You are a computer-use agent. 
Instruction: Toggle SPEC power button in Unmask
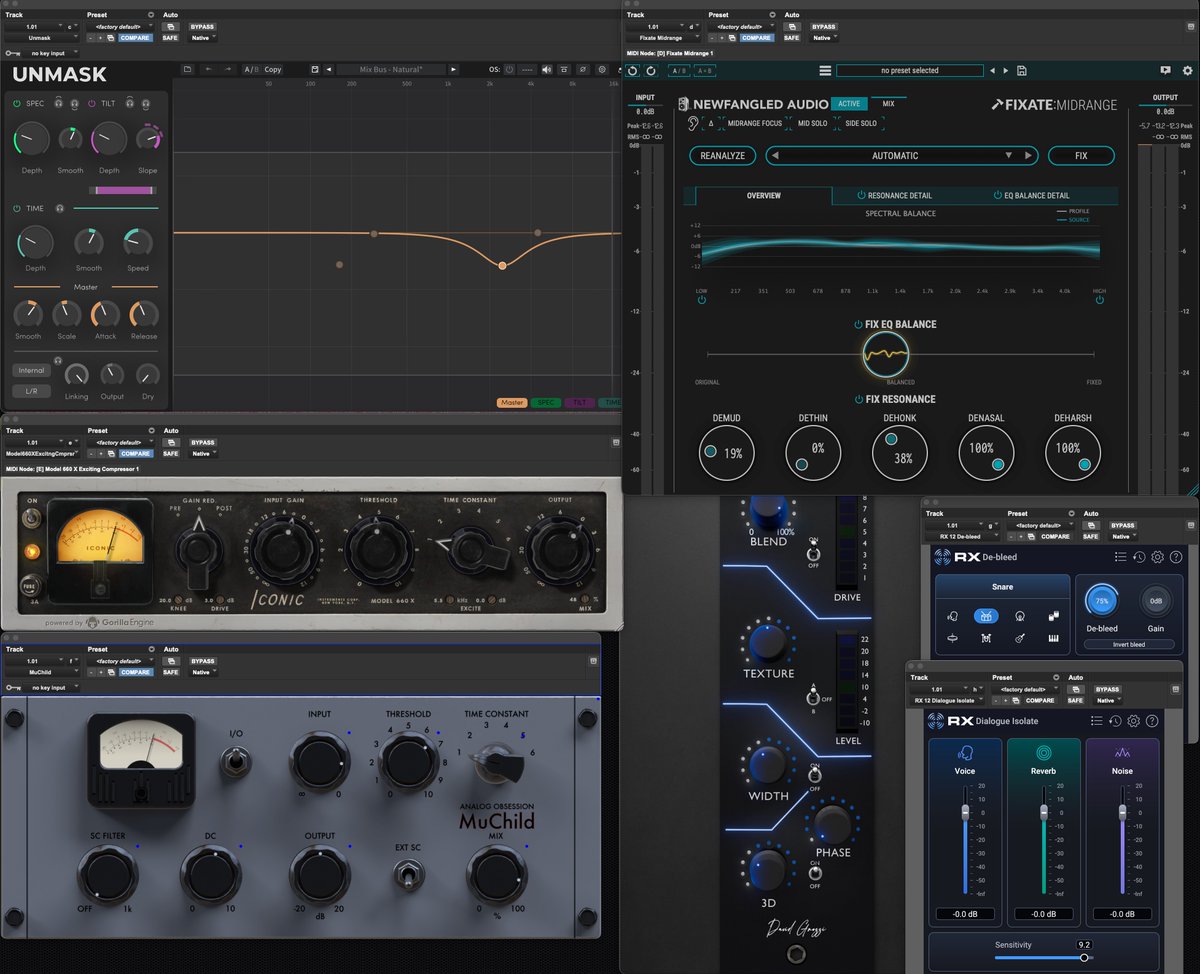click(x=17, y=103)
